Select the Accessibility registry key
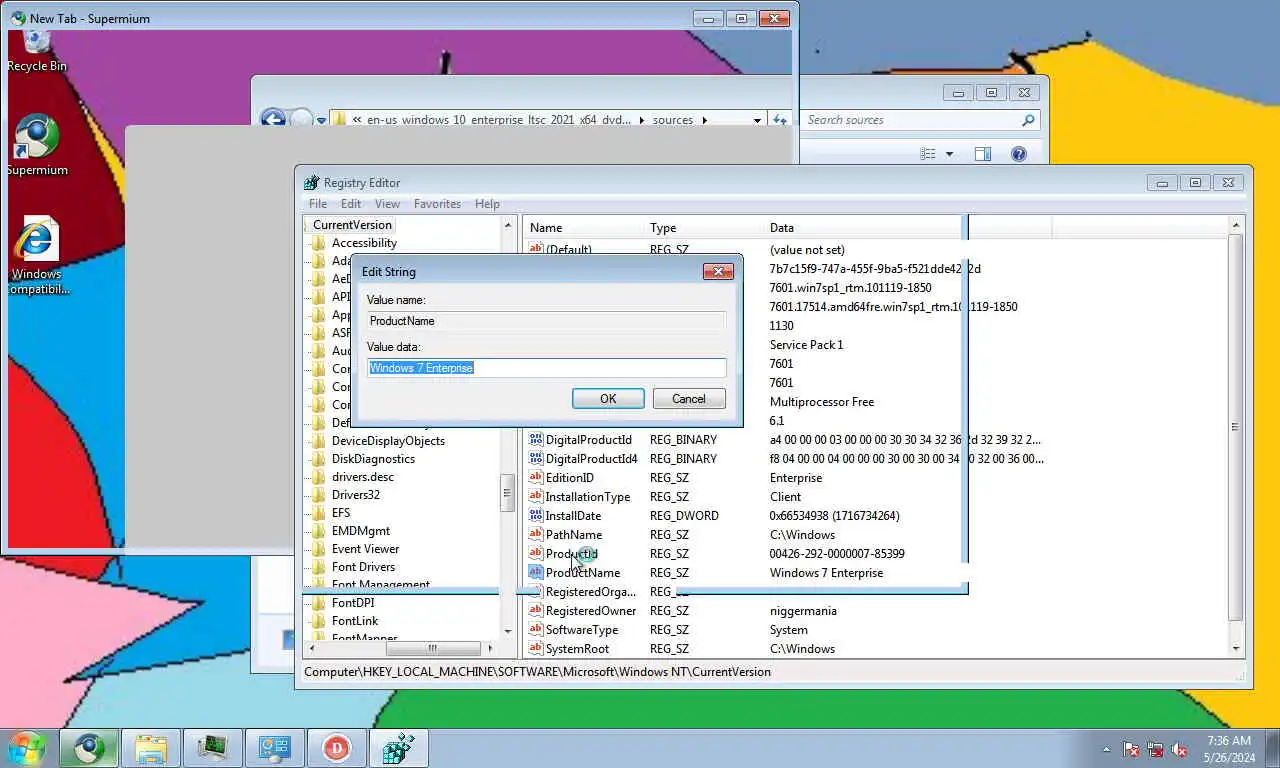The image size is (1280, 768). pyautogui.click(x=364, y=243)
